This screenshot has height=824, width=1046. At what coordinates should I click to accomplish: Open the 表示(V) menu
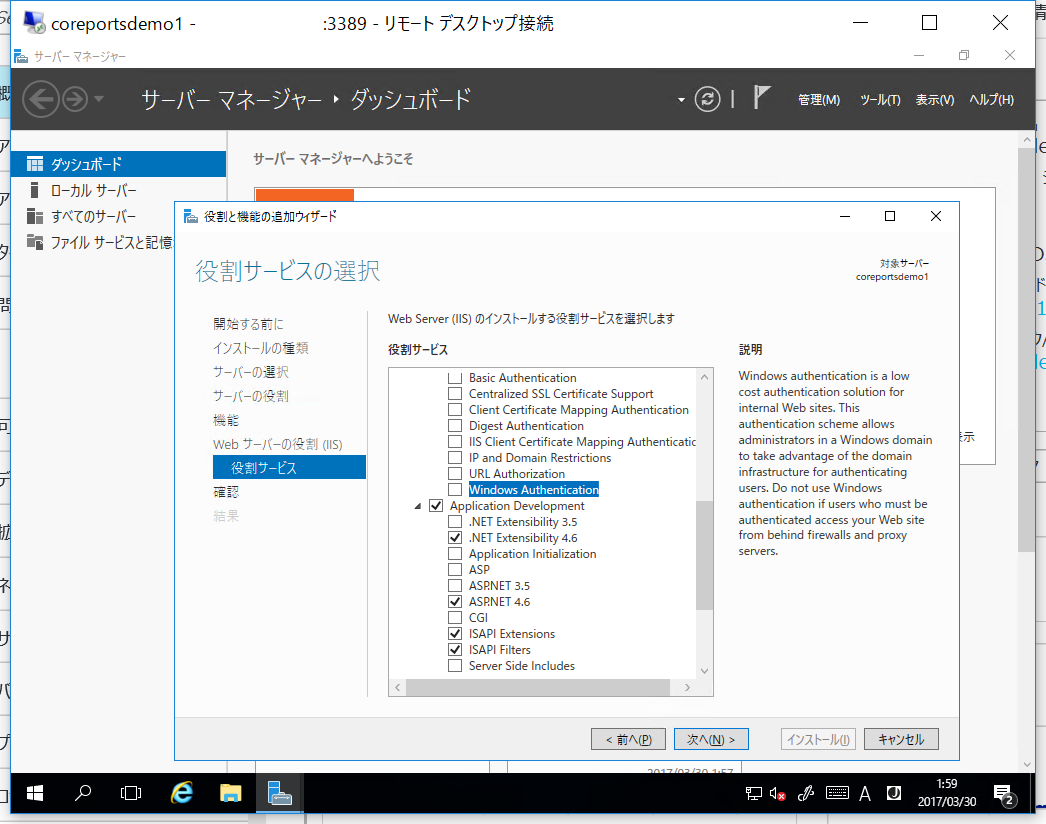point(935,99)
